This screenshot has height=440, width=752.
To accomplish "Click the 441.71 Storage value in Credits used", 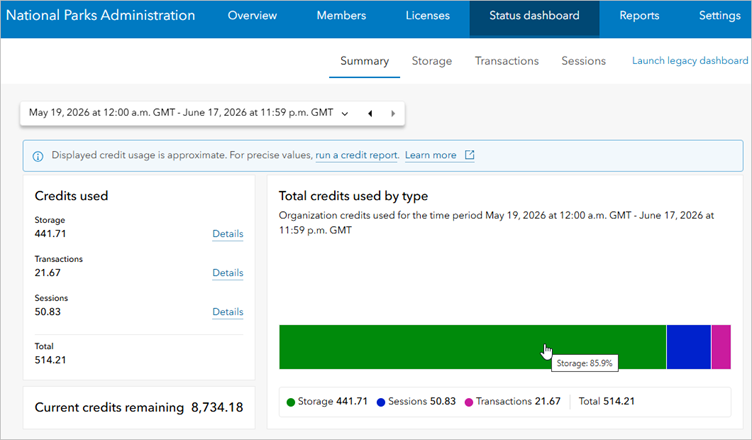I will tap(50, 234).
